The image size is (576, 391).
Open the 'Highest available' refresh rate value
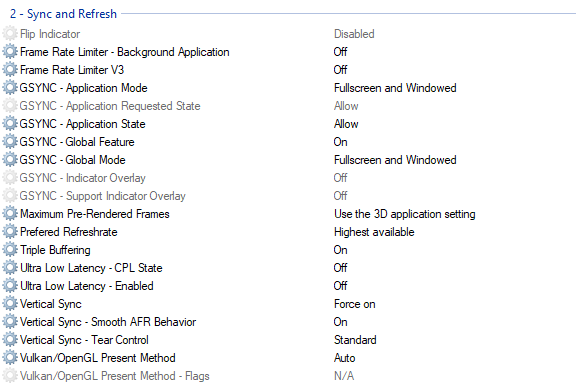point(374,232)
